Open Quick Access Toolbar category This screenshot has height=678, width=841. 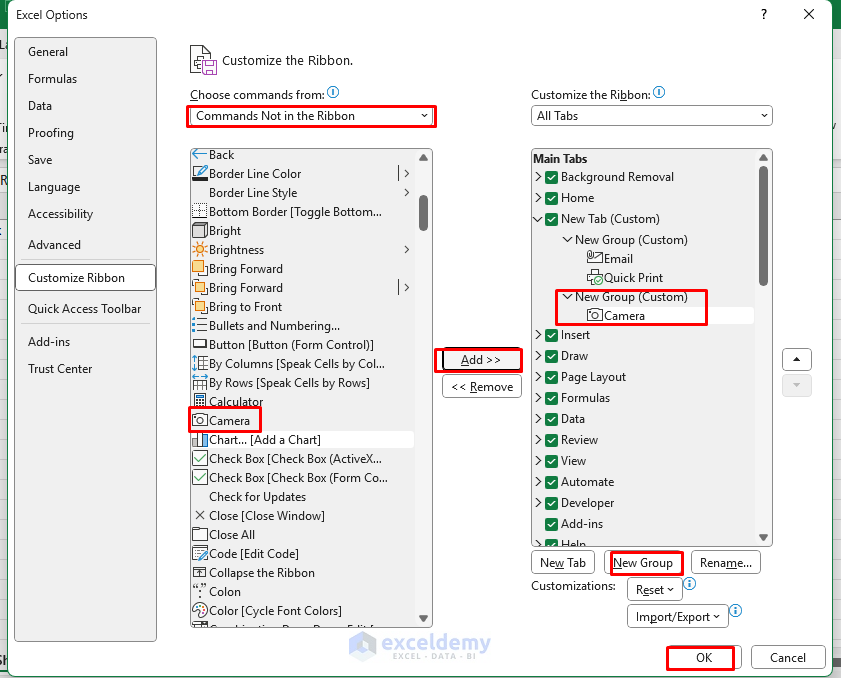click(85, 308)
